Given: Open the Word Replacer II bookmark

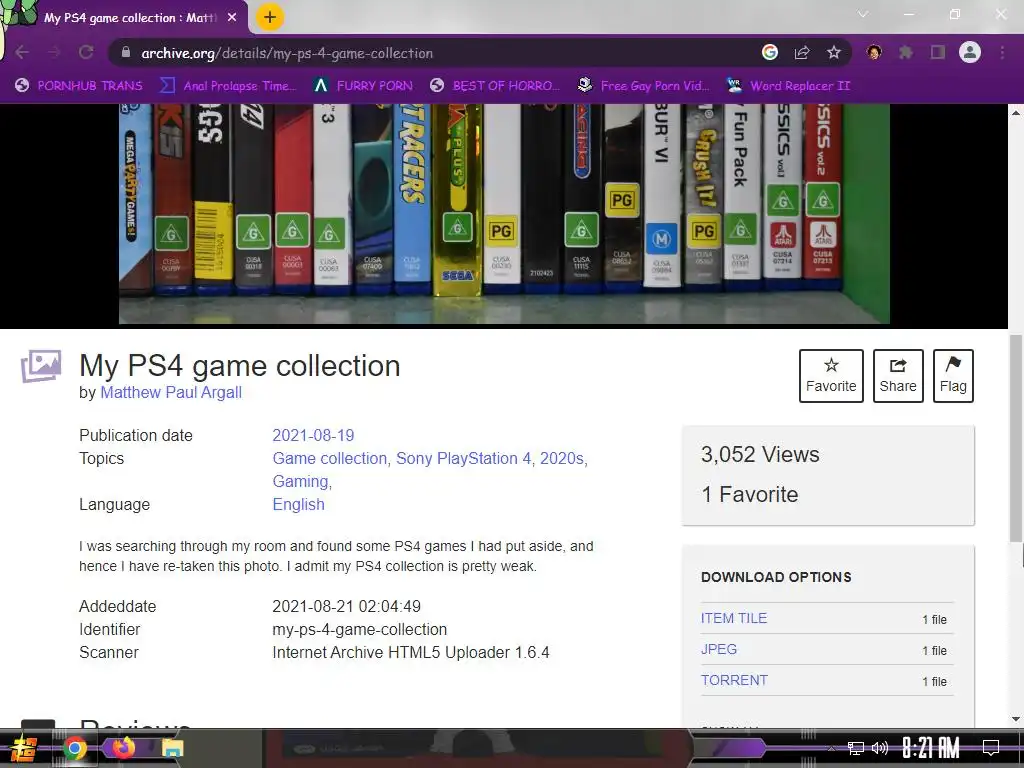Looking at the screenshot, I should click(788, 86).
